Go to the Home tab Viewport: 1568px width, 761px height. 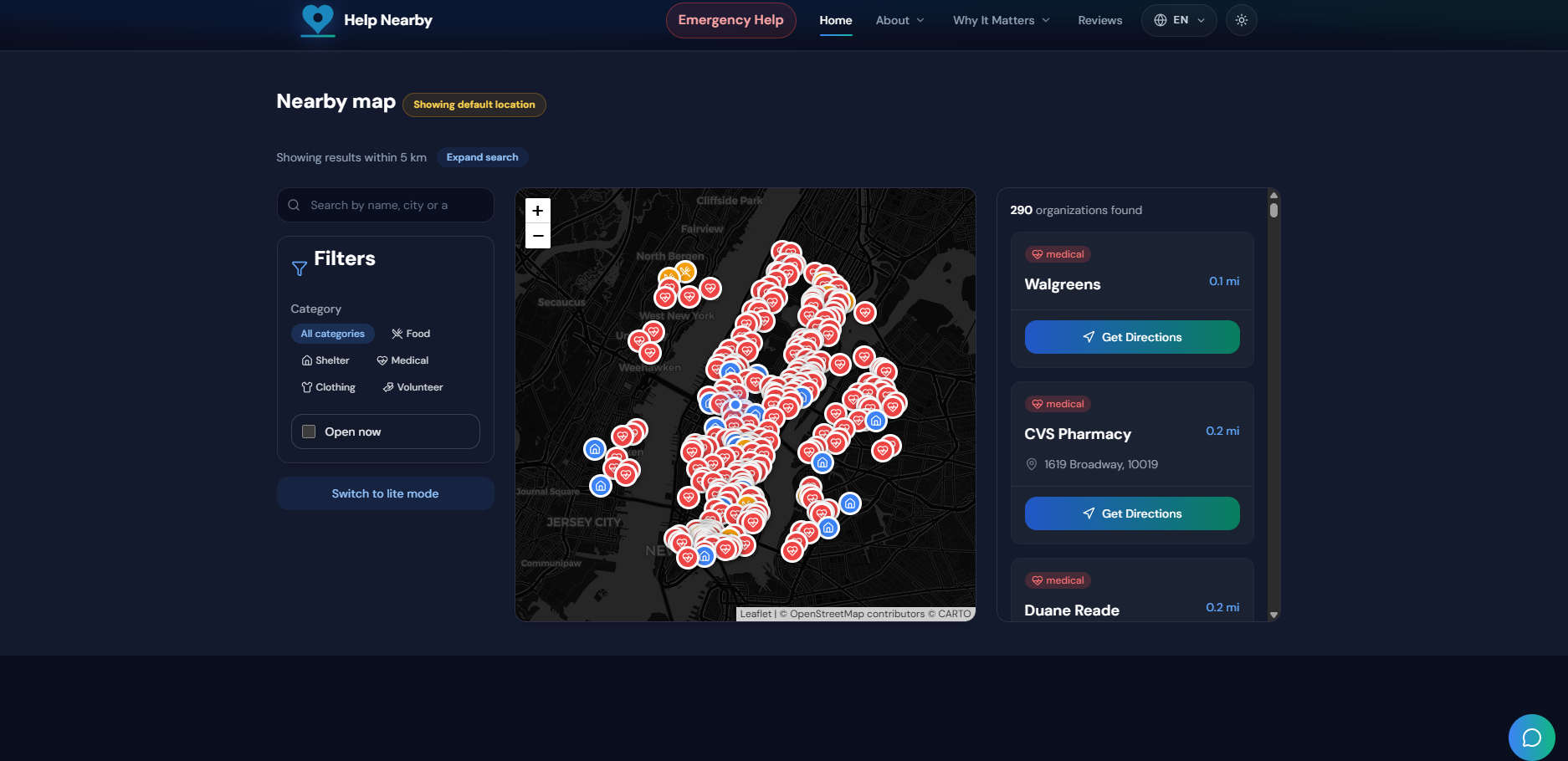point(836,20)
